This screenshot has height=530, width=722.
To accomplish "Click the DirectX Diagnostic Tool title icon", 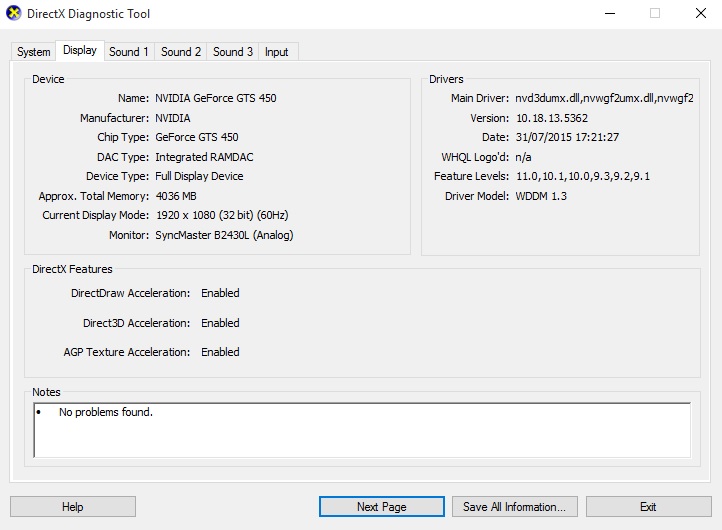I will 14,13.
